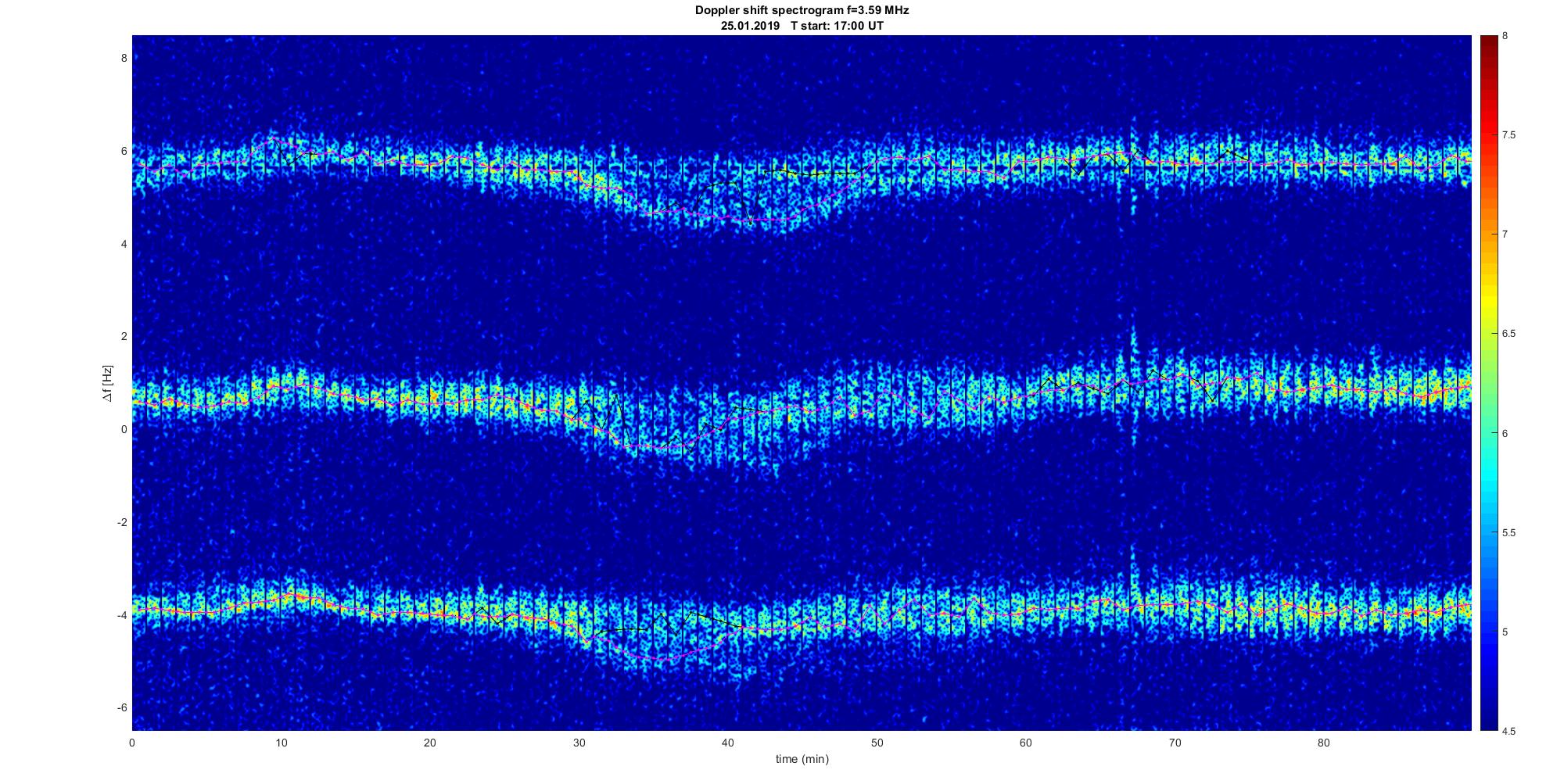Click the lower -4 Hz band at 60 minutes
The width and height of the screenshot is (1564, 784).
tap(1025, 610)
